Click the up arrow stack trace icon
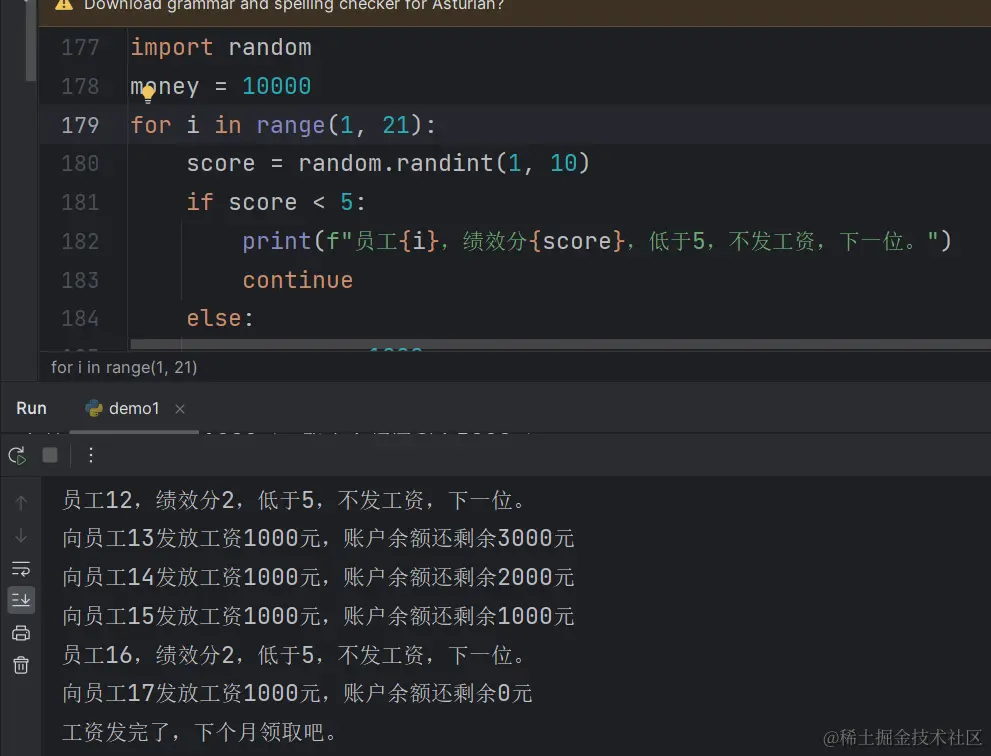This screenshot has height=756, width=991. click(x=21, y=503)
